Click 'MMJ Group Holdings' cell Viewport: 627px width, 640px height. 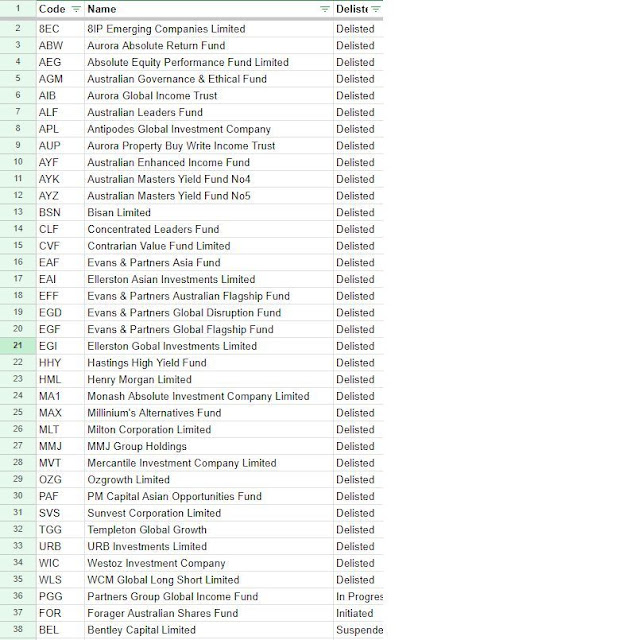(209, 447)
